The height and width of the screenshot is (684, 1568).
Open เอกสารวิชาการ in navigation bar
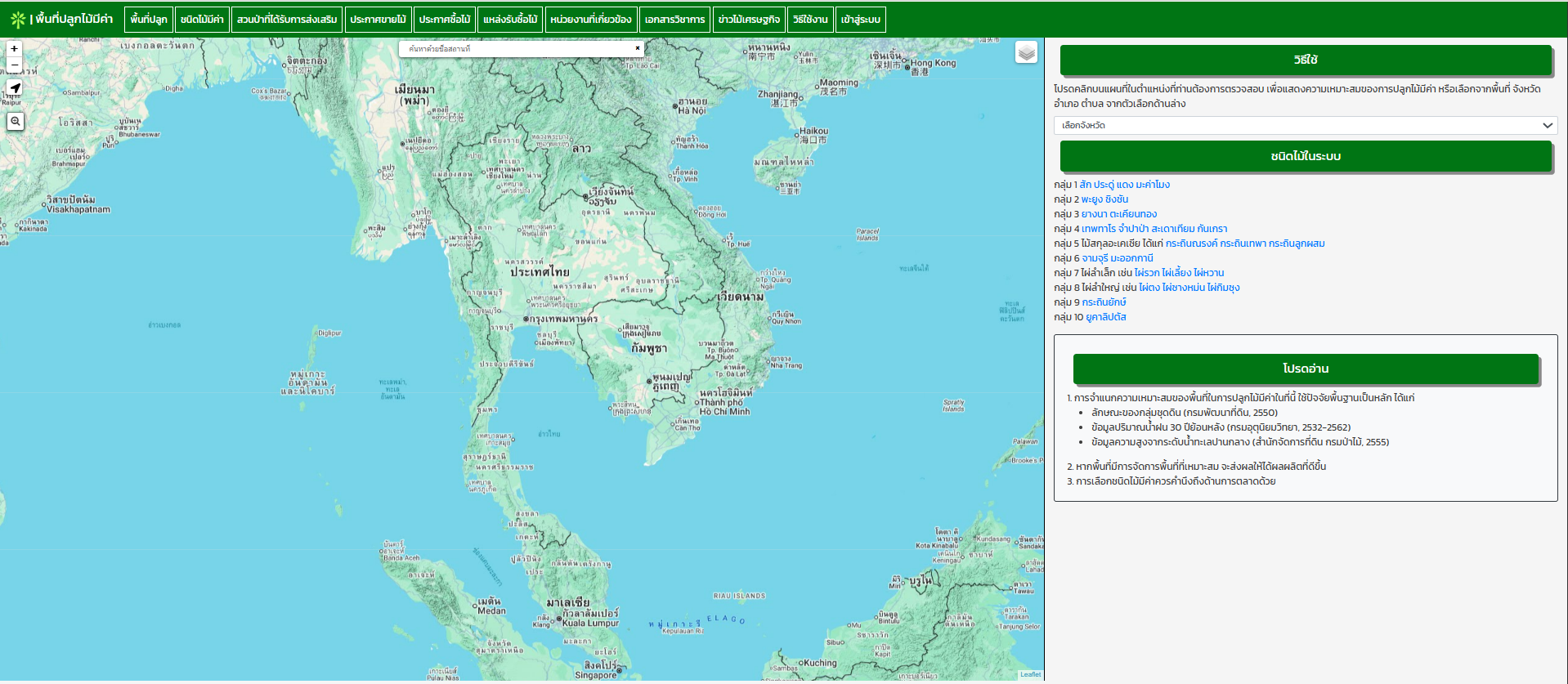click(x=674, y=20)
